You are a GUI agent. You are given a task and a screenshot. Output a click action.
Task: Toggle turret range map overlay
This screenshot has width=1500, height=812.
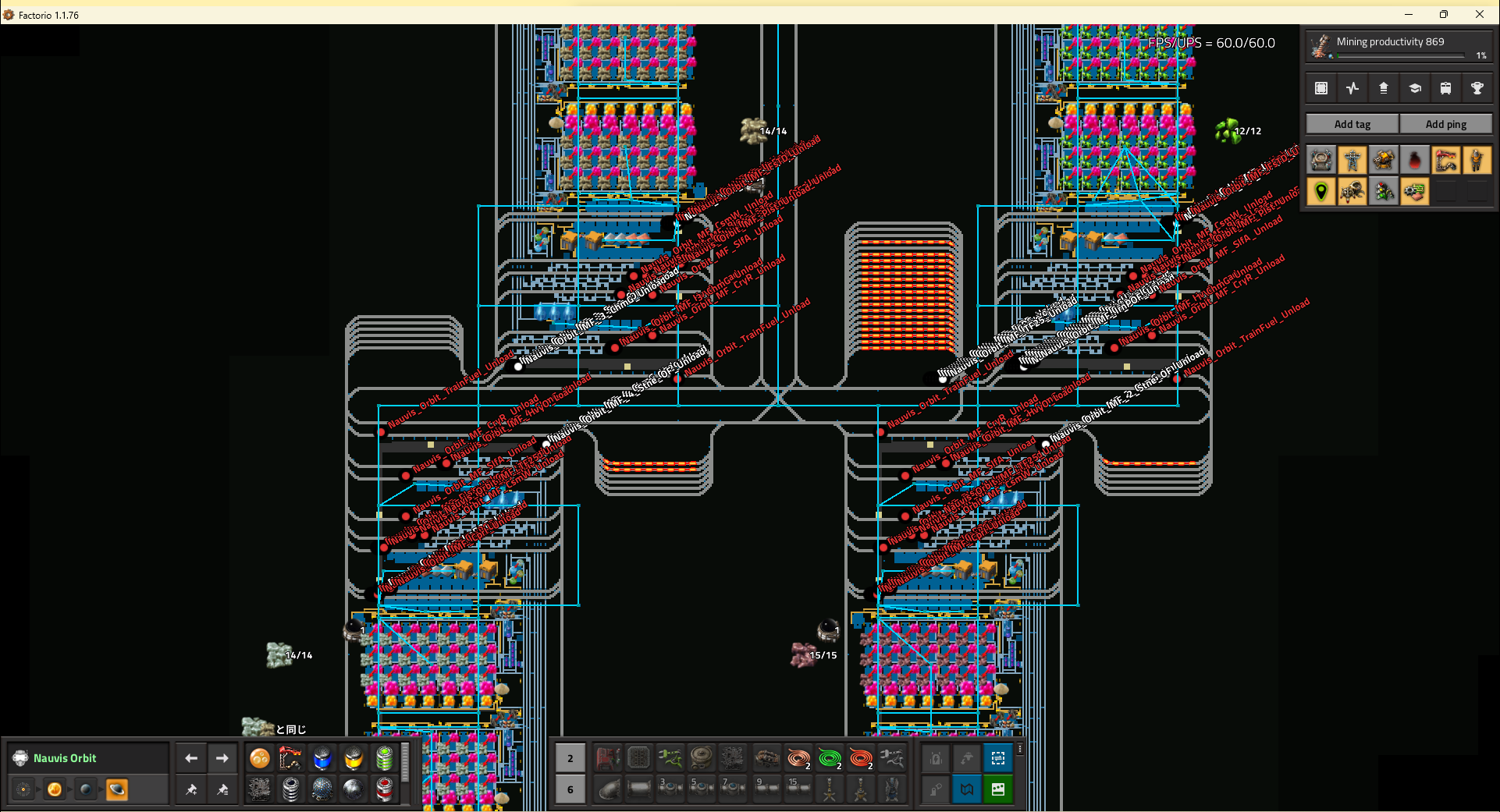pos(1384,160)
